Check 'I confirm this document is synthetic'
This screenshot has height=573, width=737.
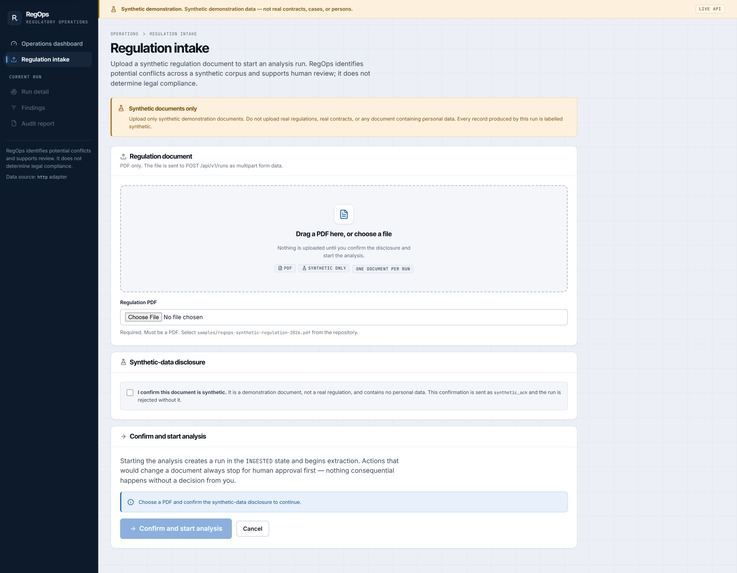pyautogui.click(x=130, y=392)
